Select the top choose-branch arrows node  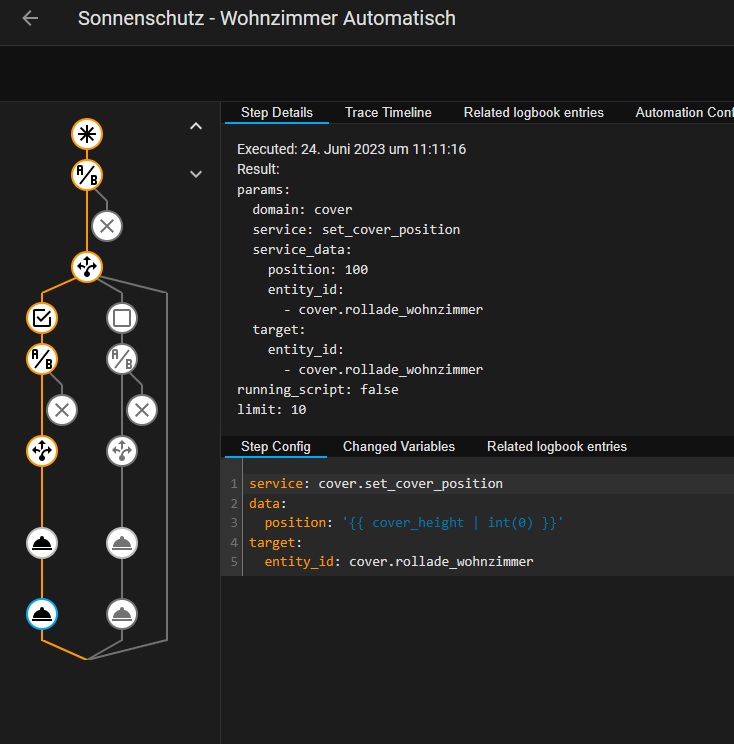tap(87, 266)
